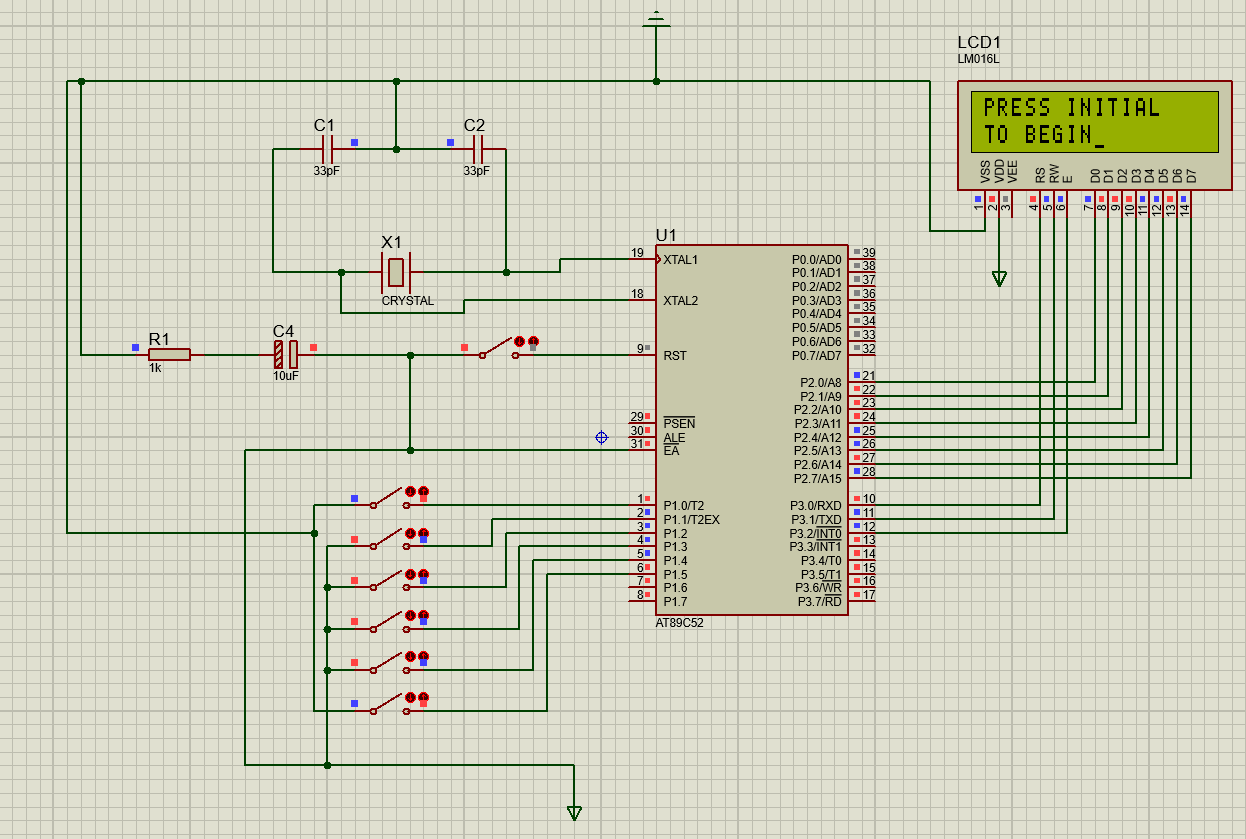Screen dimensions: 1246x839
Task: Select the C4 electrolytic capacitor symbol
Action: tap(286, 354)
